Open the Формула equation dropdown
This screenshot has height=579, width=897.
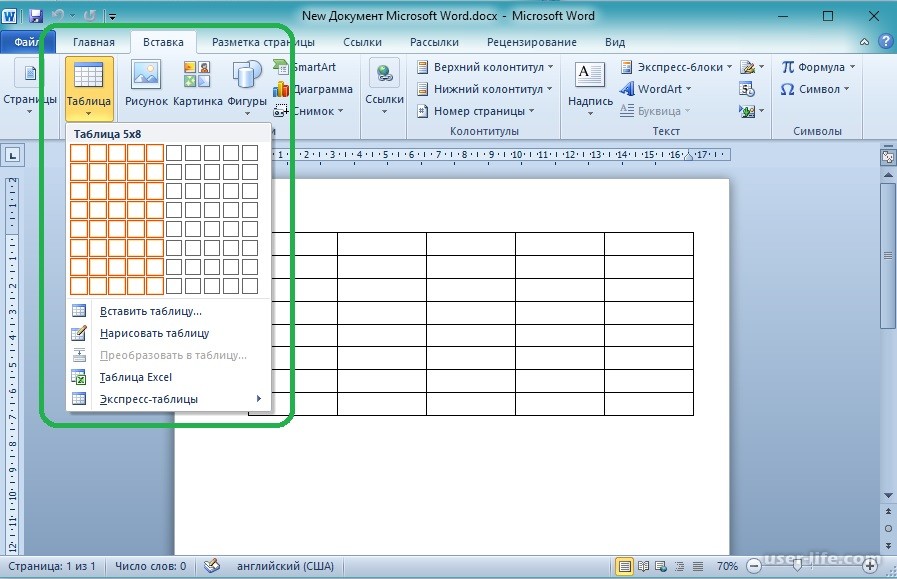[818, 67]
